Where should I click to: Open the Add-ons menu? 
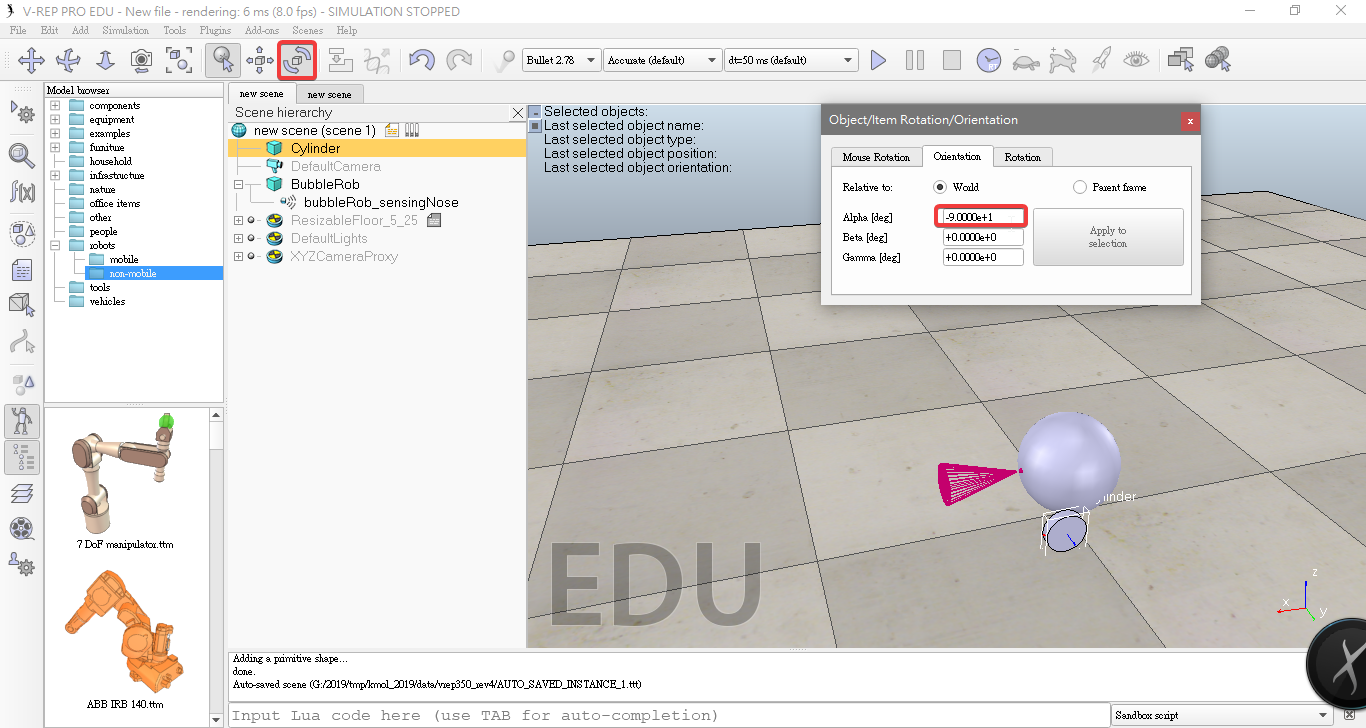pos(262,31)
